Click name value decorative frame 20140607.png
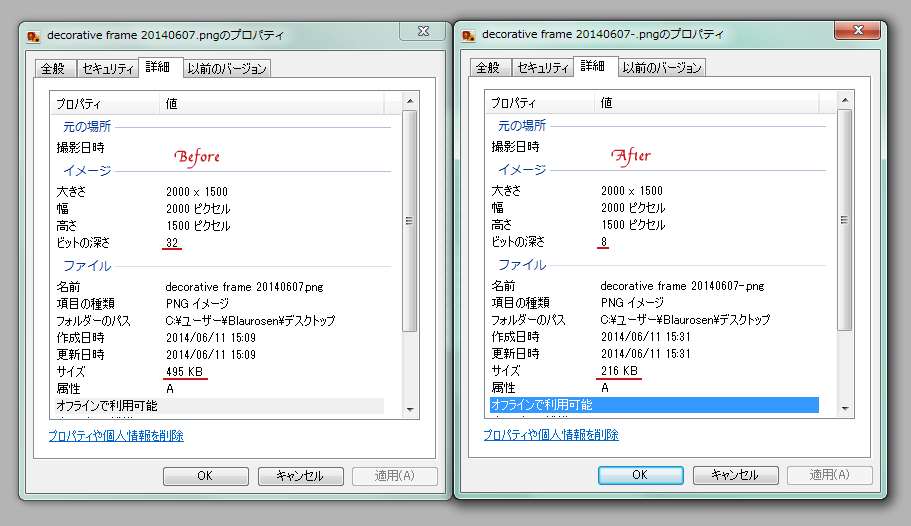The width and height of the screenshot is (911, 526). pos(245,287)
